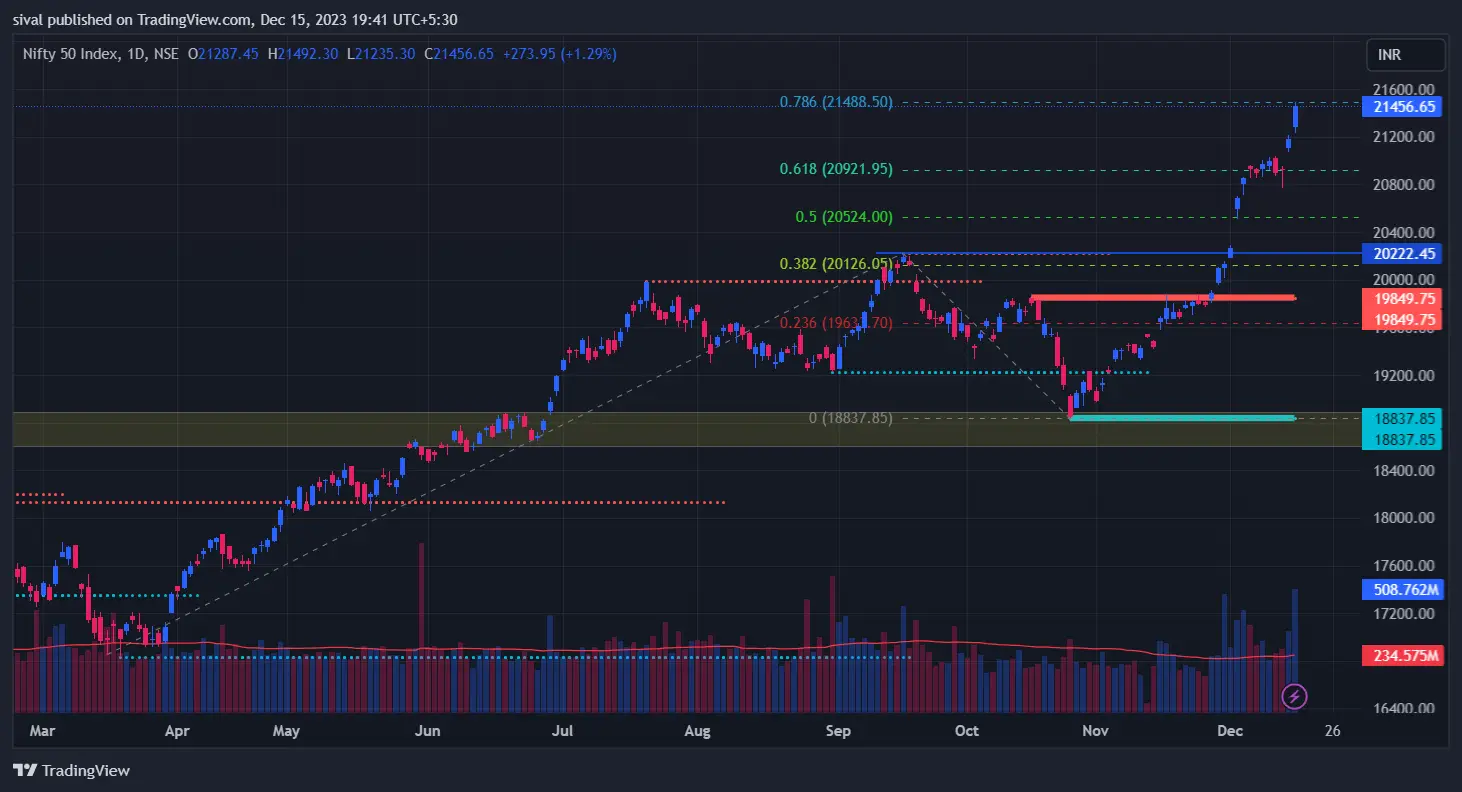The image size is (1462, 792).
Task: Click the Sep label on time axis
Action: click(x=838, y=731)
